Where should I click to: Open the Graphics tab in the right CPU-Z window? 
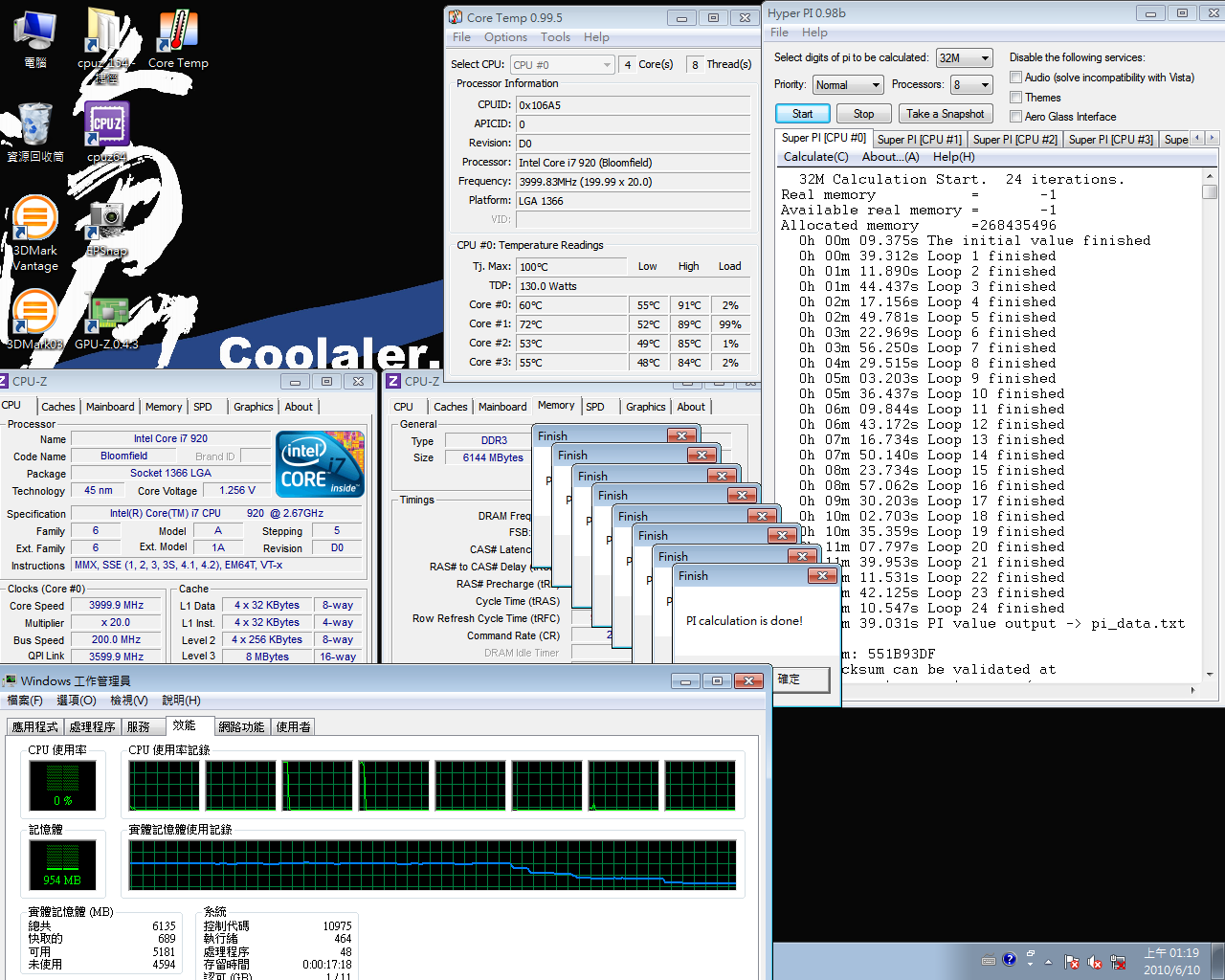tap(646, 407)
